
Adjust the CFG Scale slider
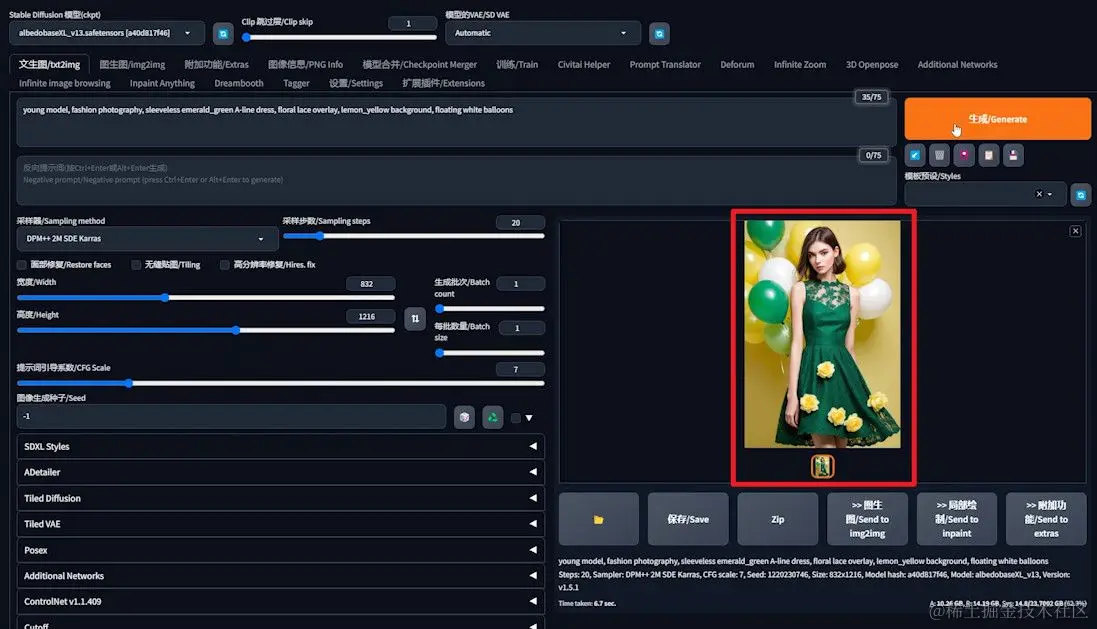(x=281, y=383)
